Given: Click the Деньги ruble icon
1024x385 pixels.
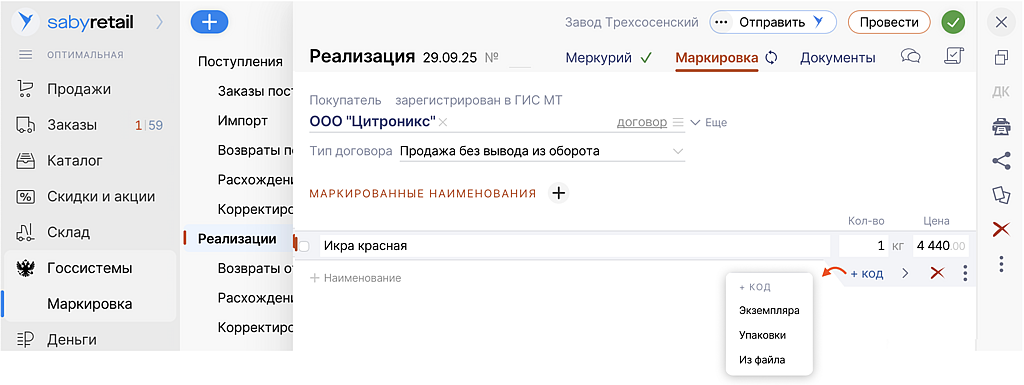Looking at the screenshot, I should click(x=25, y=340).
